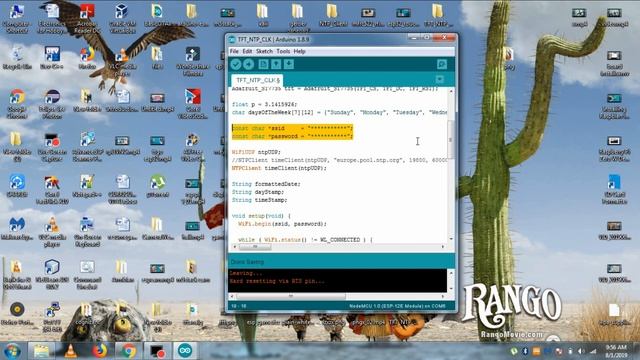Screen dimensions: 640x360
Task: Open Google Chrome from the taskbar
Action: 128,351
